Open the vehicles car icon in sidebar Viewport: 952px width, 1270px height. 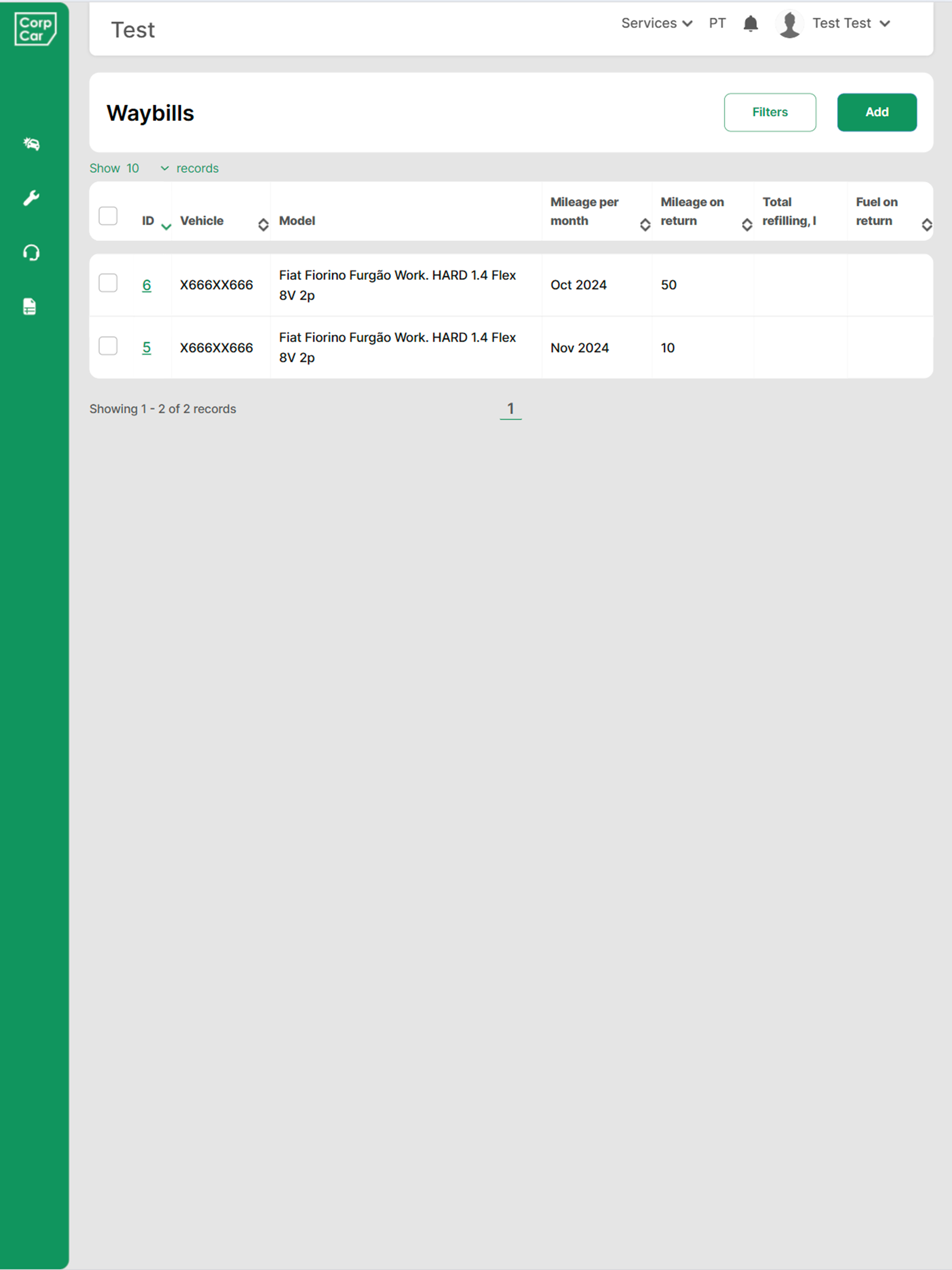tap(31, 144)
